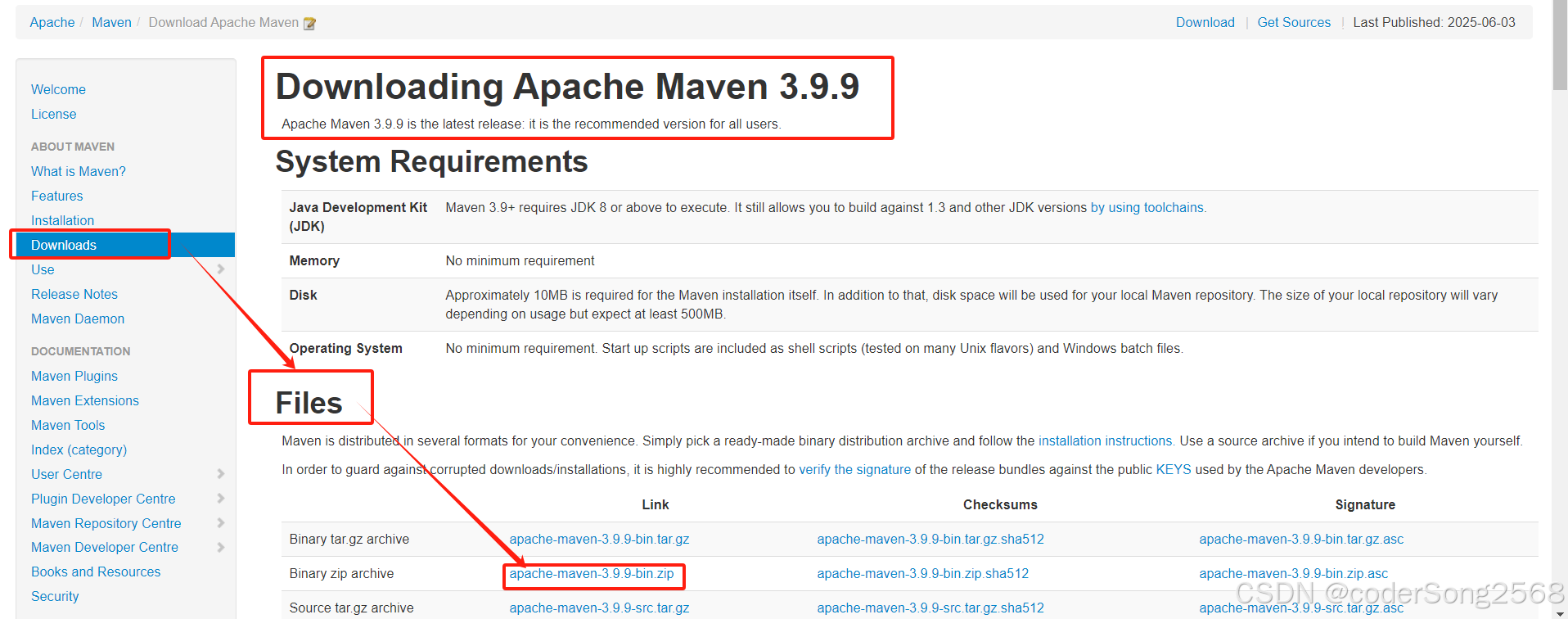This screenshot has width=1568, height=619.
Task: Open the License sidebar link
Action: (54, 114)
